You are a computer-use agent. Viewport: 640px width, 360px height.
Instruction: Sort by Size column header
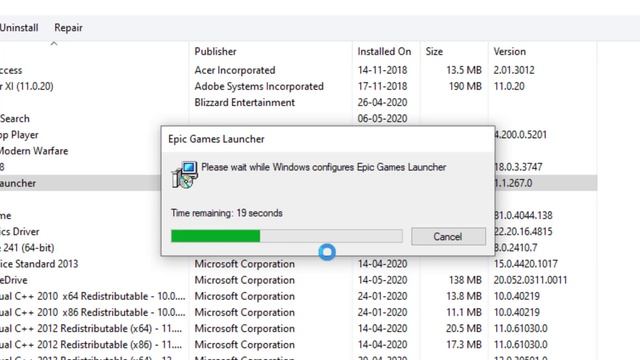(434, 51)
